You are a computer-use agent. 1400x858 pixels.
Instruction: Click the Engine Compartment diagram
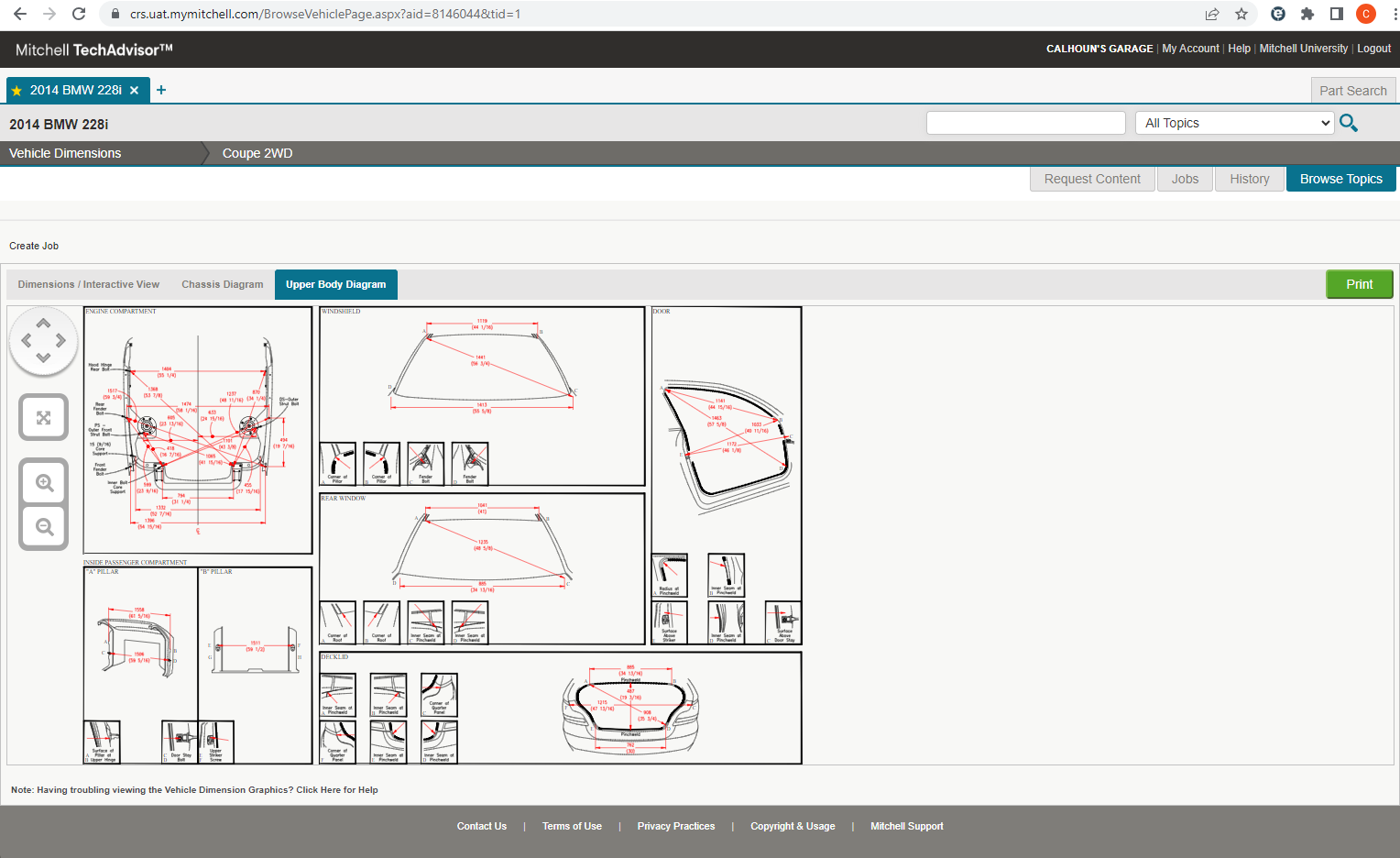click(198, 430)
